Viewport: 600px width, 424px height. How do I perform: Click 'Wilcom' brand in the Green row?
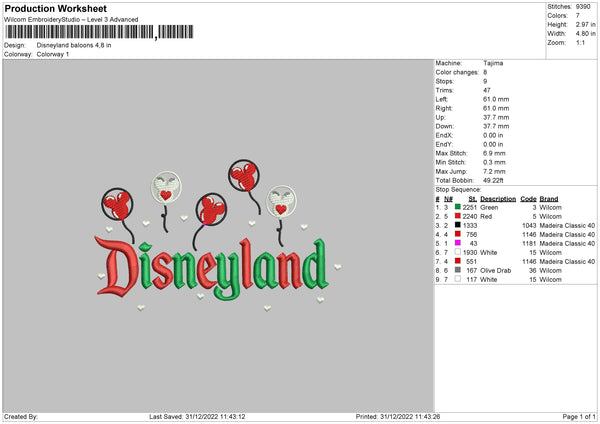point(551,207)
